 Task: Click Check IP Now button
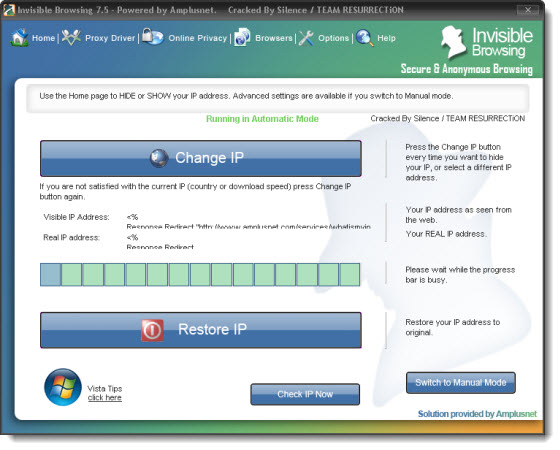(305, 394)
